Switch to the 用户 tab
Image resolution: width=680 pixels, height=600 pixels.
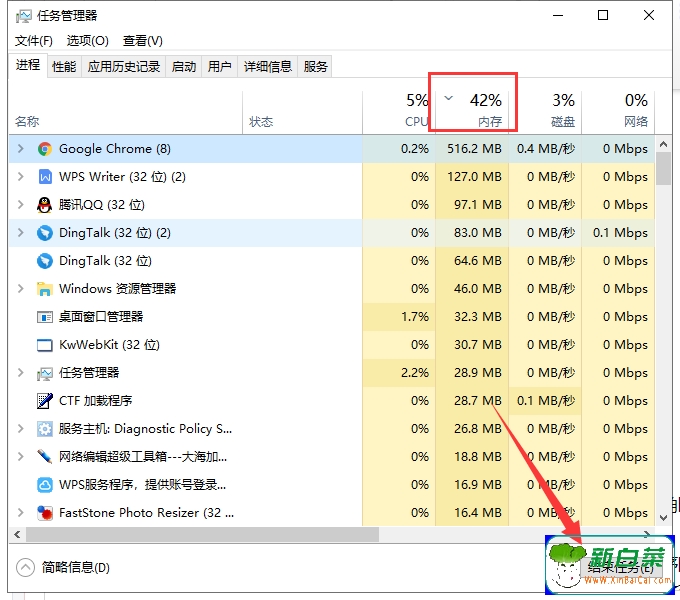219,67
